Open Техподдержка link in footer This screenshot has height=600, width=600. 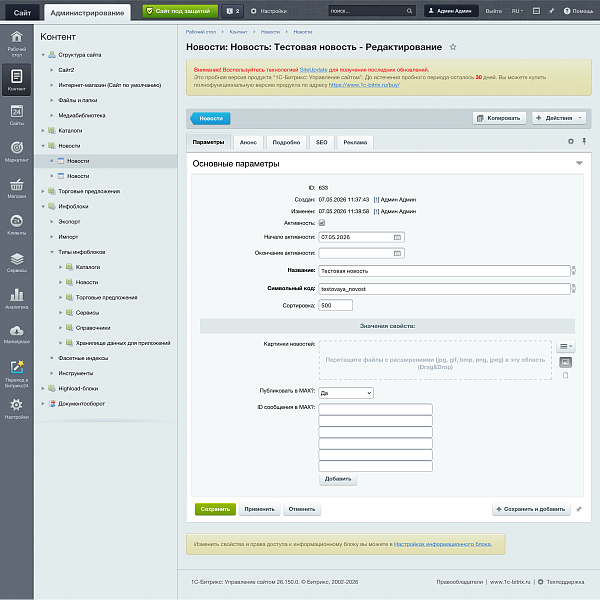561,582
